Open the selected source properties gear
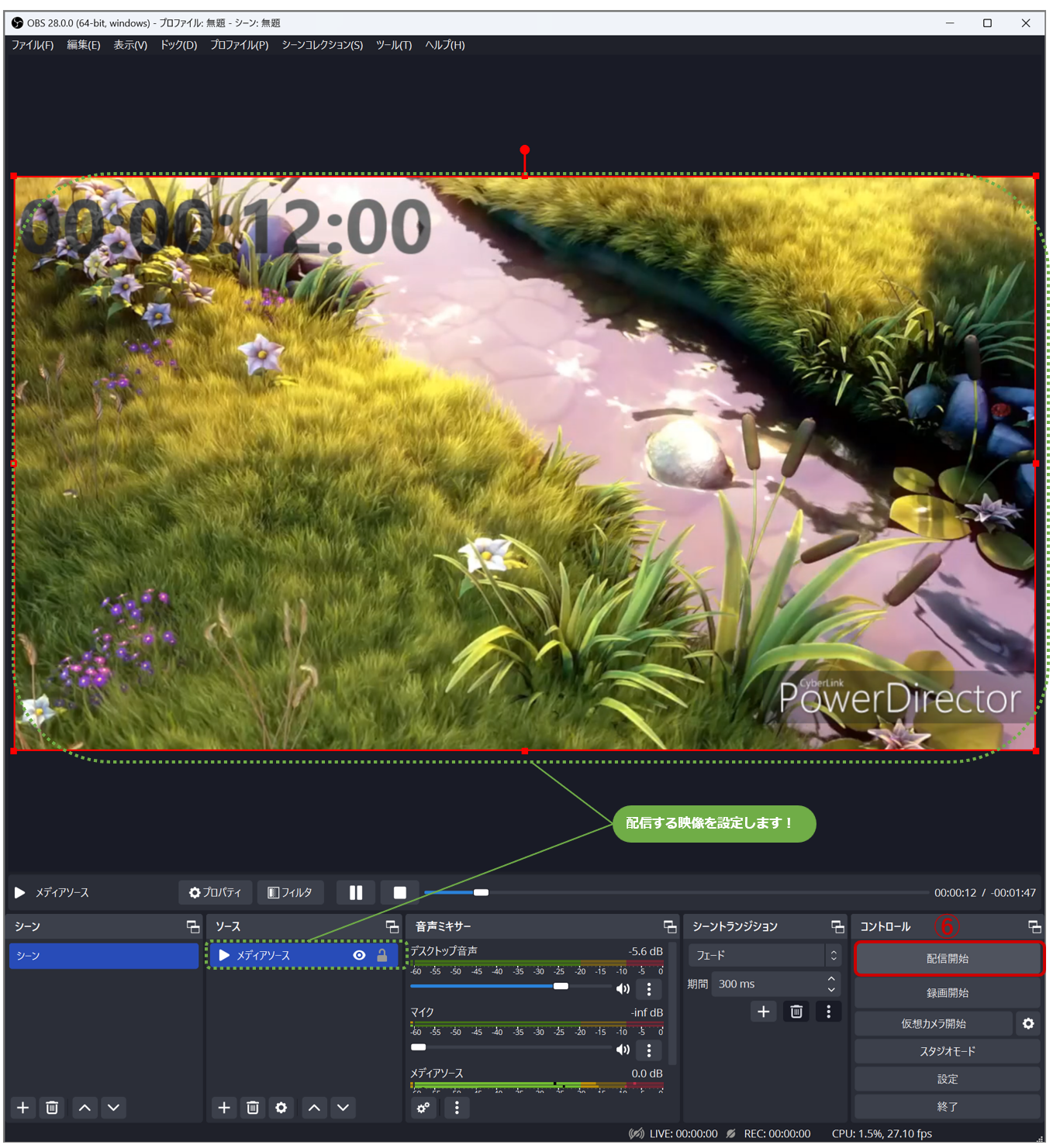 (x=281, y=1107)
